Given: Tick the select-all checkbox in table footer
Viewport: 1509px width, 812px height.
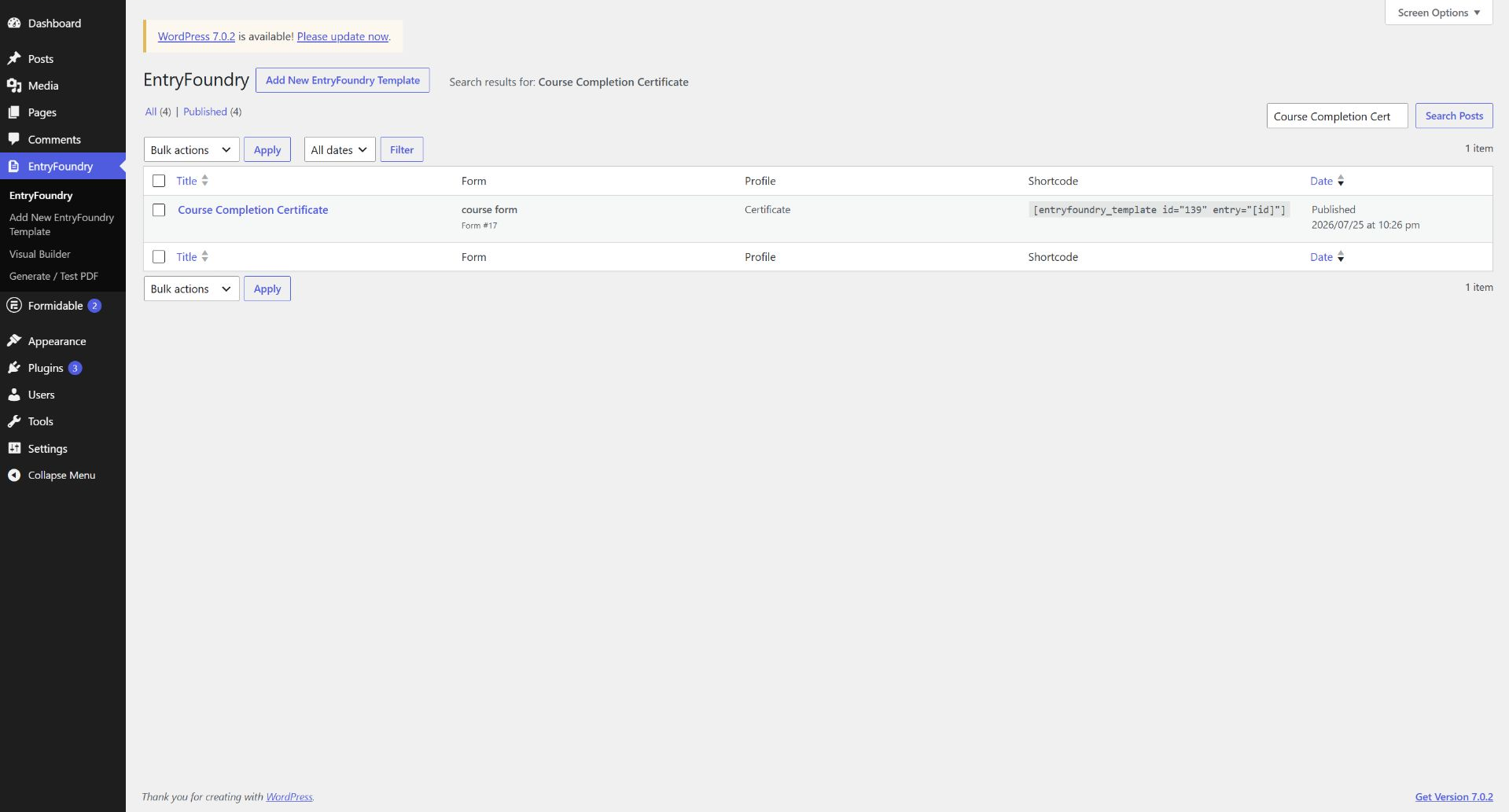Looking at the screenshot, I should (x=159, y=257).
